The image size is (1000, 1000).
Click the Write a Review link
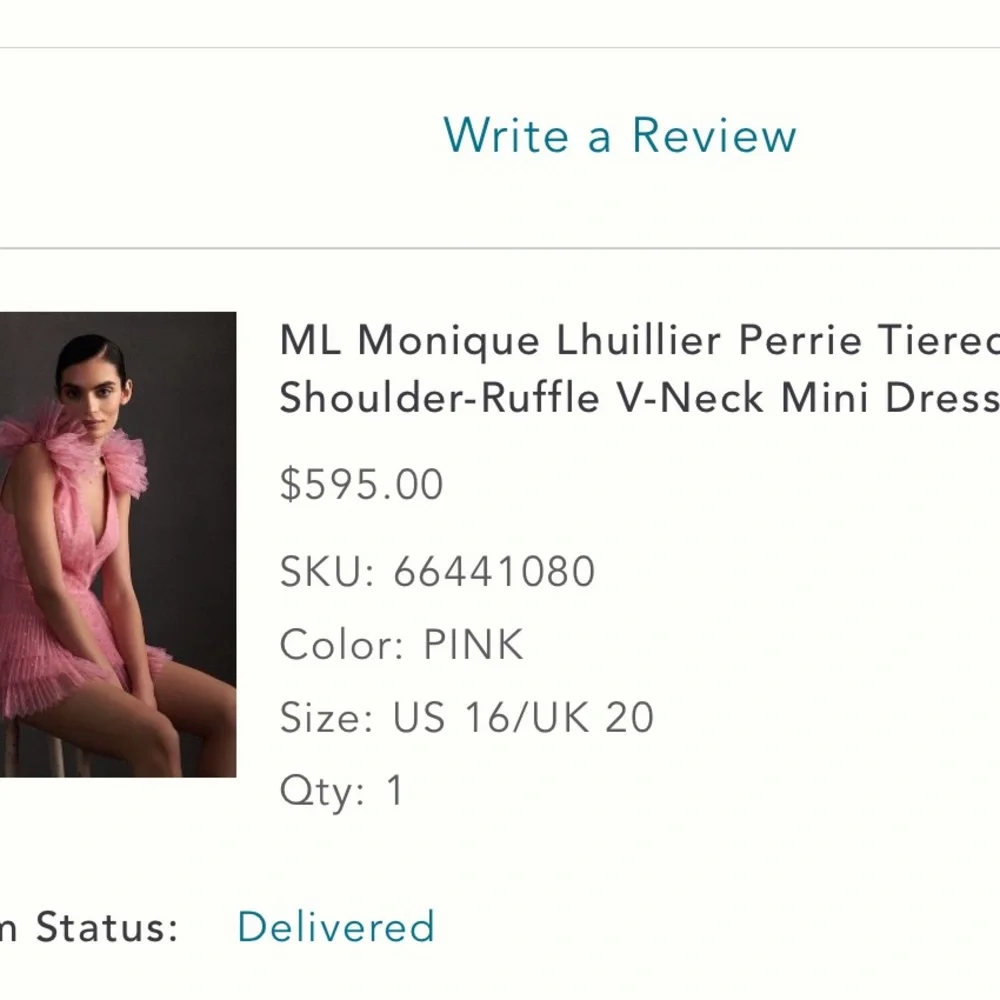click(618, 137)
